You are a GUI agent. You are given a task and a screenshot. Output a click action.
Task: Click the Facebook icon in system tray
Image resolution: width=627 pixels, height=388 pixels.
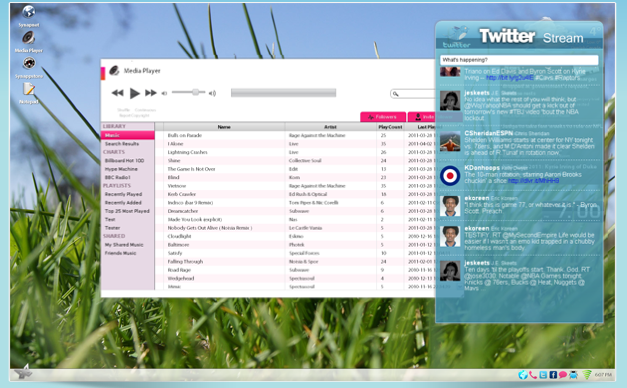pos(553,375)
